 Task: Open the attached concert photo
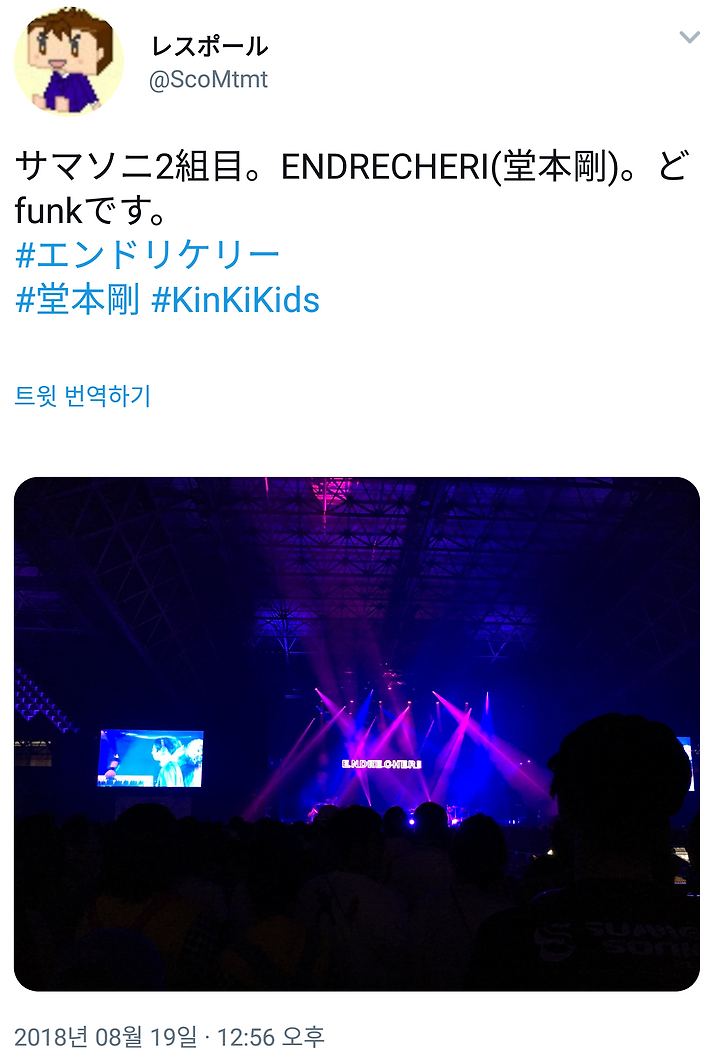point(357,734)
